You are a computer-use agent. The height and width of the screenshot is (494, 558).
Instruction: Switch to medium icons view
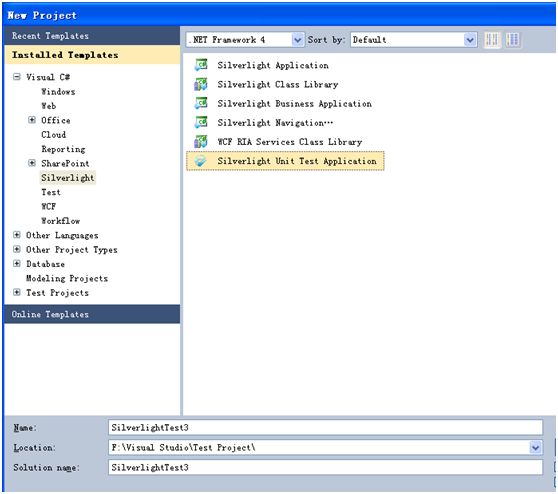click(x=512, y=40)
